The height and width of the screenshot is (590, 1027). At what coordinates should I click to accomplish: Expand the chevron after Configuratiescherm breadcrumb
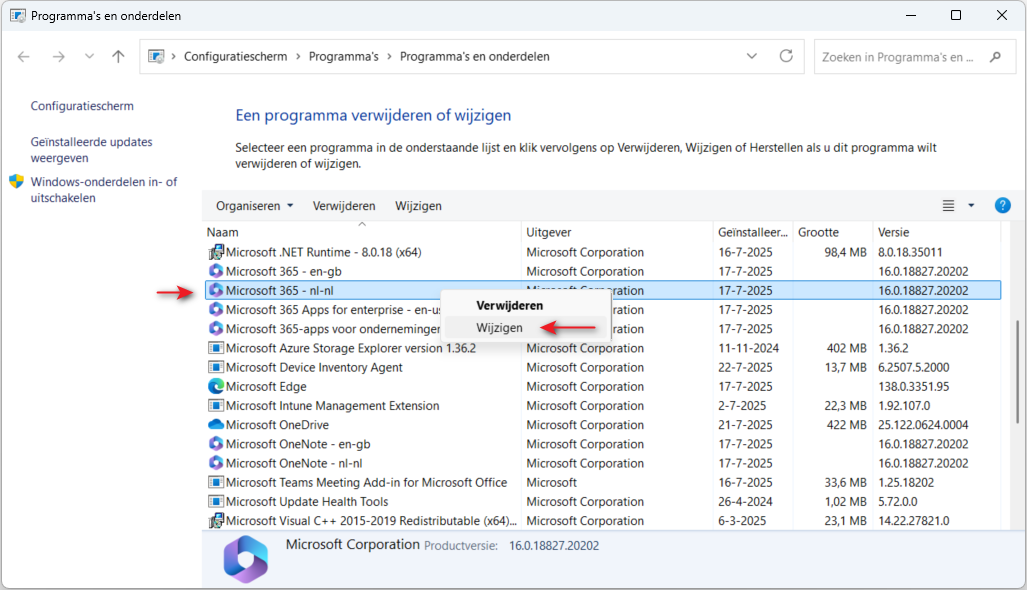click(298, 56)
